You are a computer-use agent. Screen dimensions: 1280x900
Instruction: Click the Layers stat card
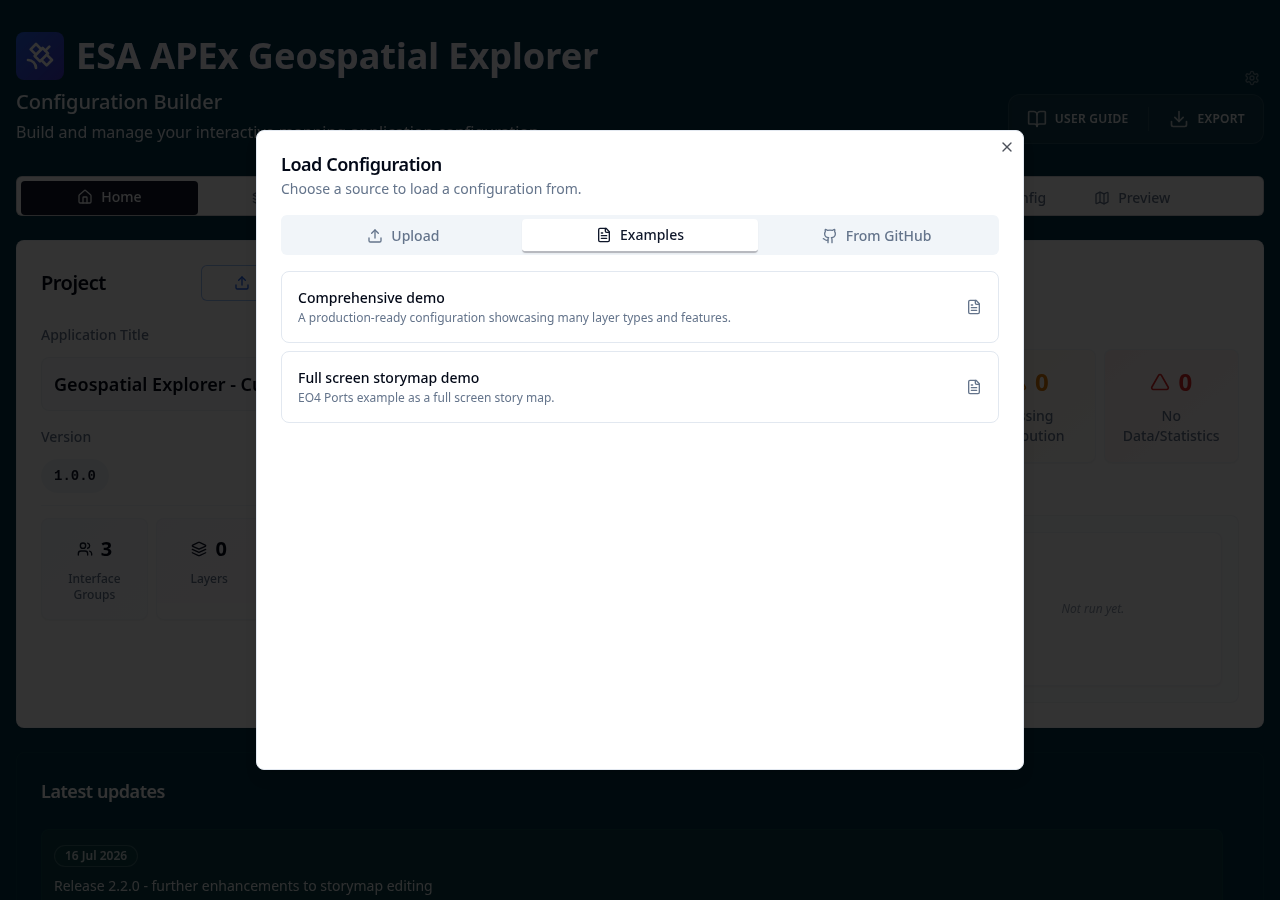(209, 562)
